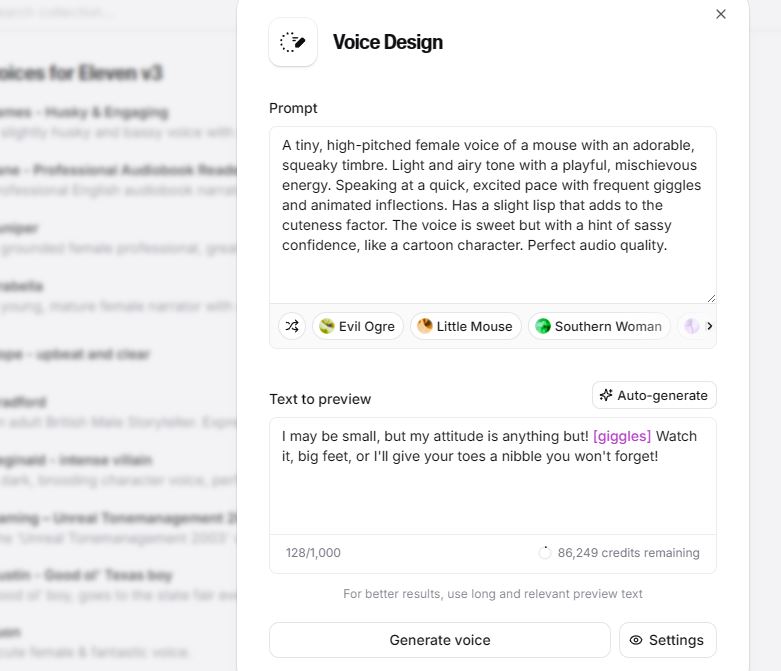This screenshot has width=781, height=671.
Task: Open Settings with the eye icon
Action: pyautogui.click(x=667, y=640)
